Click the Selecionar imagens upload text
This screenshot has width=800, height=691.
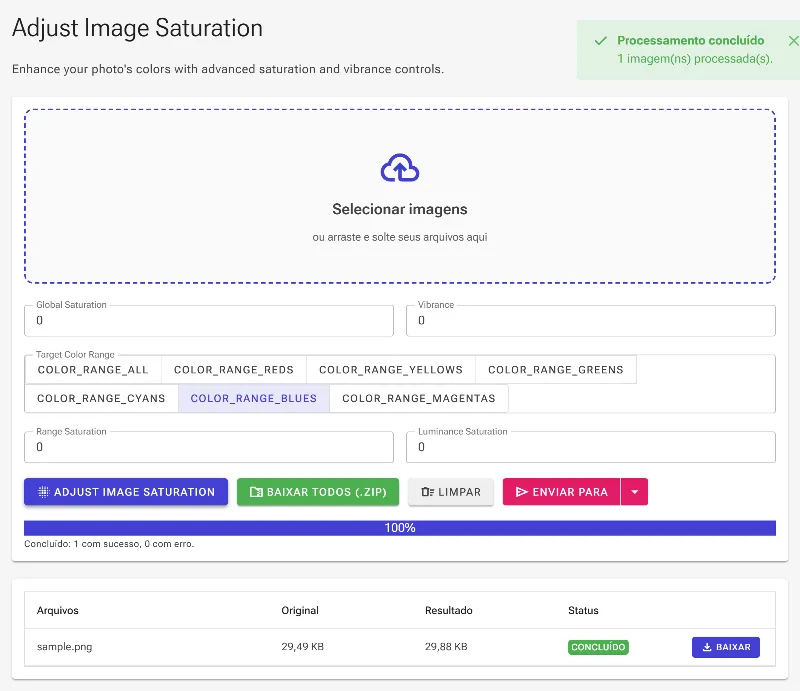point(399,209)
